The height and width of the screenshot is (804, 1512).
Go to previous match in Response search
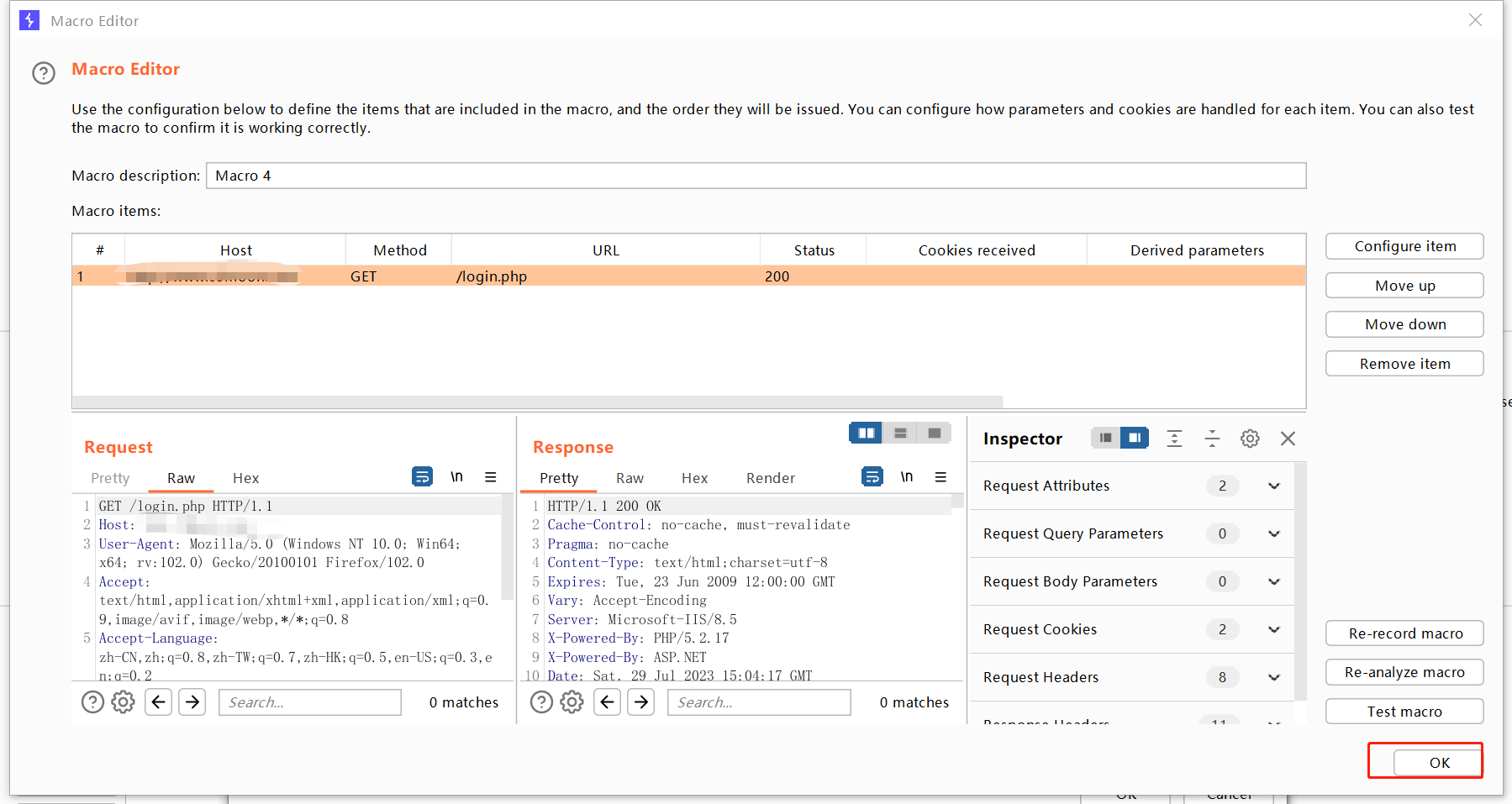point(607,702)
